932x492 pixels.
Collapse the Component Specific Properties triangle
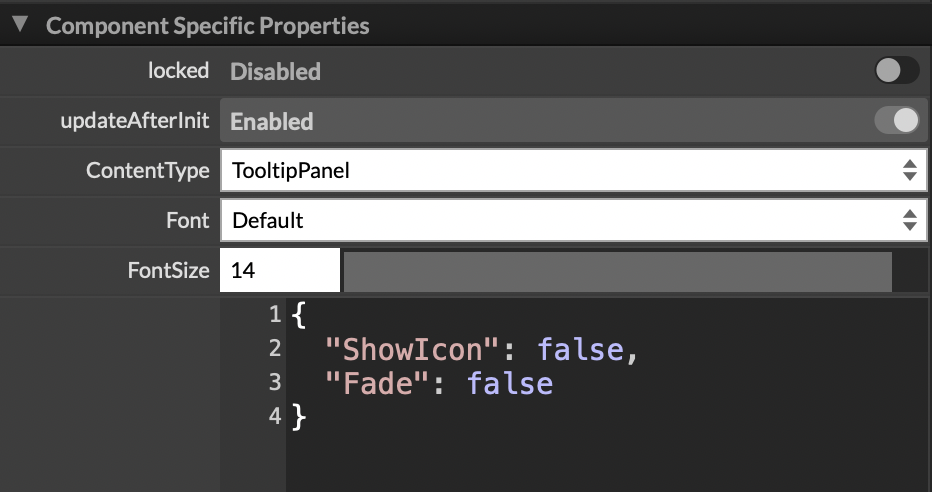20,25
